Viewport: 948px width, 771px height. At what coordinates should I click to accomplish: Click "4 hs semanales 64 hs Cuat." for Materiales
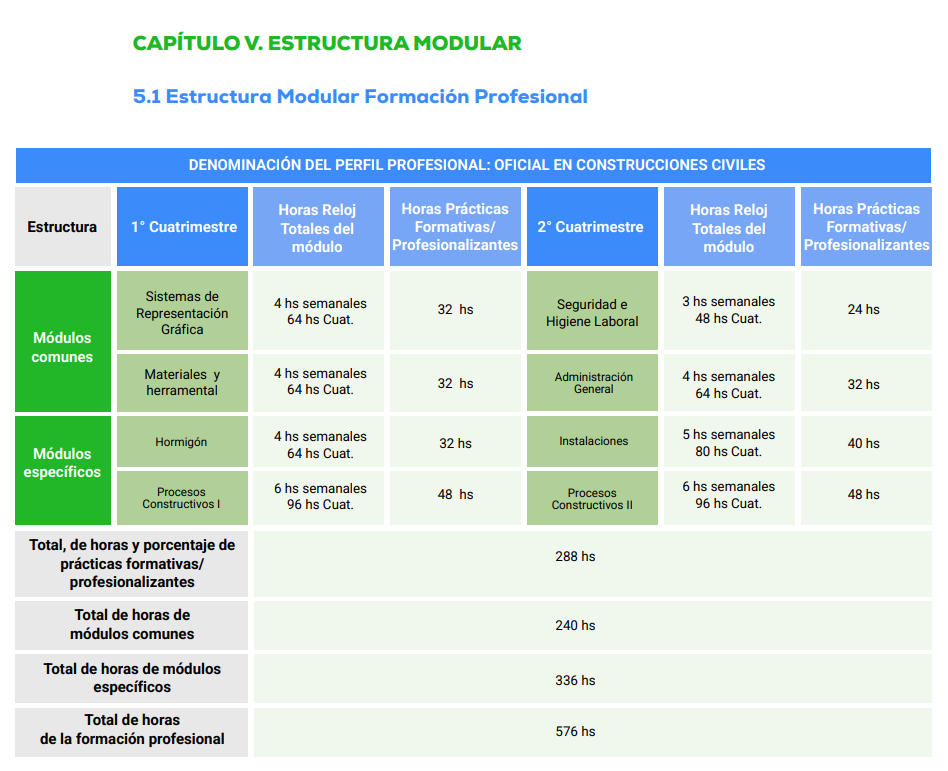(320, 382)
